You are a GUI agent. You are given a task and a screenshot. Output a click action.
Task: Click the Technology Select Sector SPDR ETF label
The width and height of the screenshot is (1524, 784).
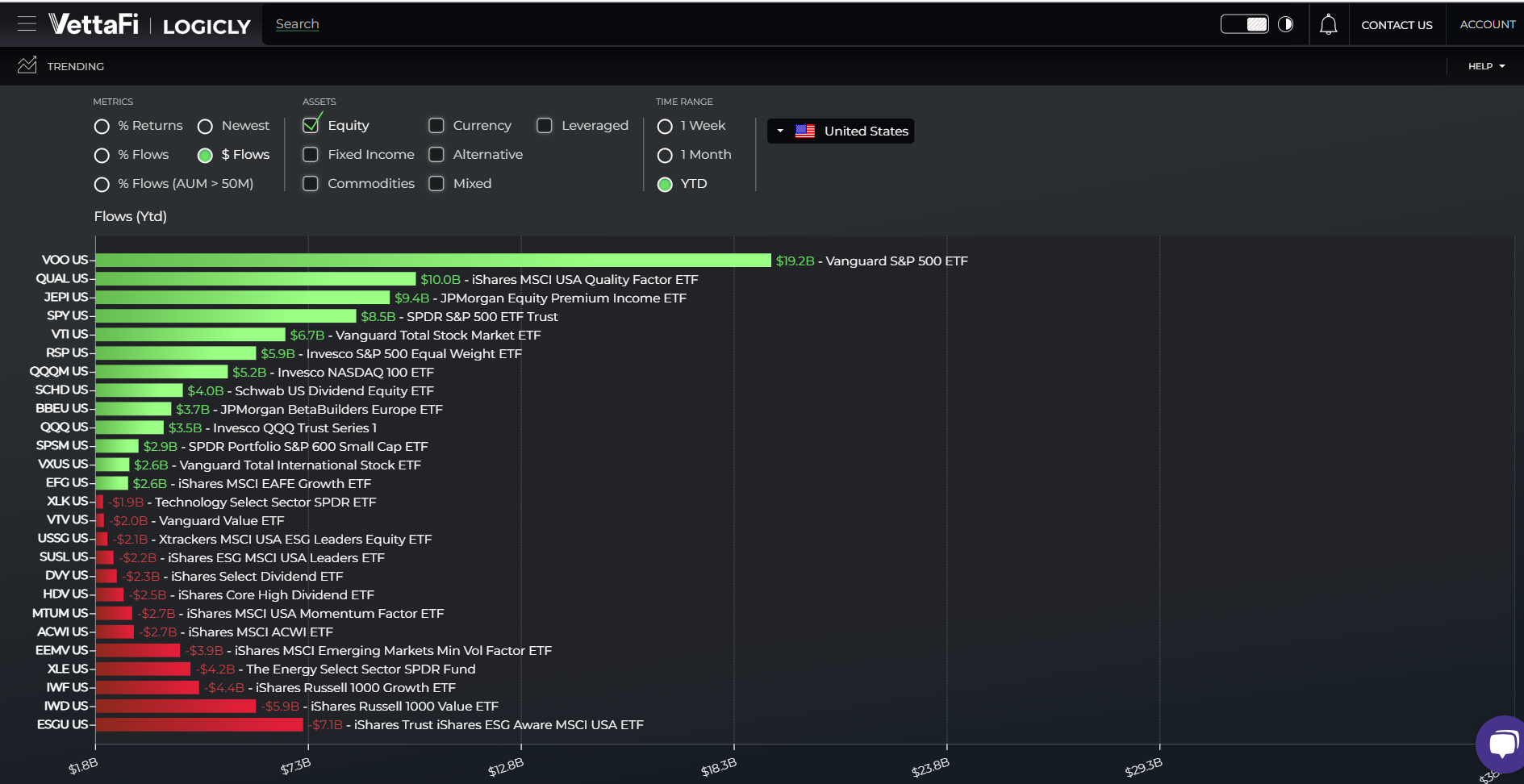click(x=265, y=503)
